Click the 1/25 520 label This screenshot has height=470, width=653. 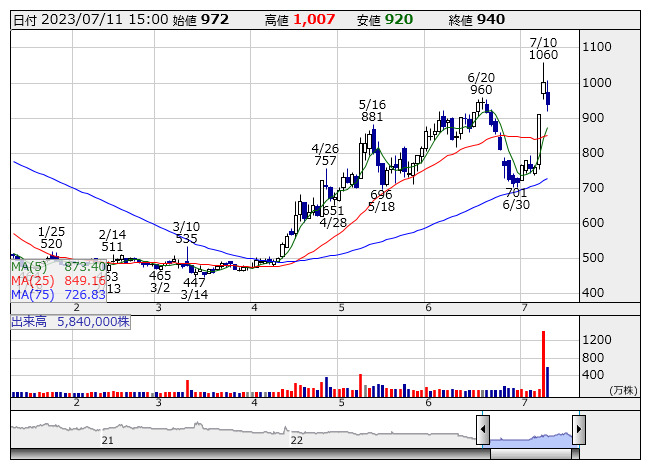click(51, 238)
